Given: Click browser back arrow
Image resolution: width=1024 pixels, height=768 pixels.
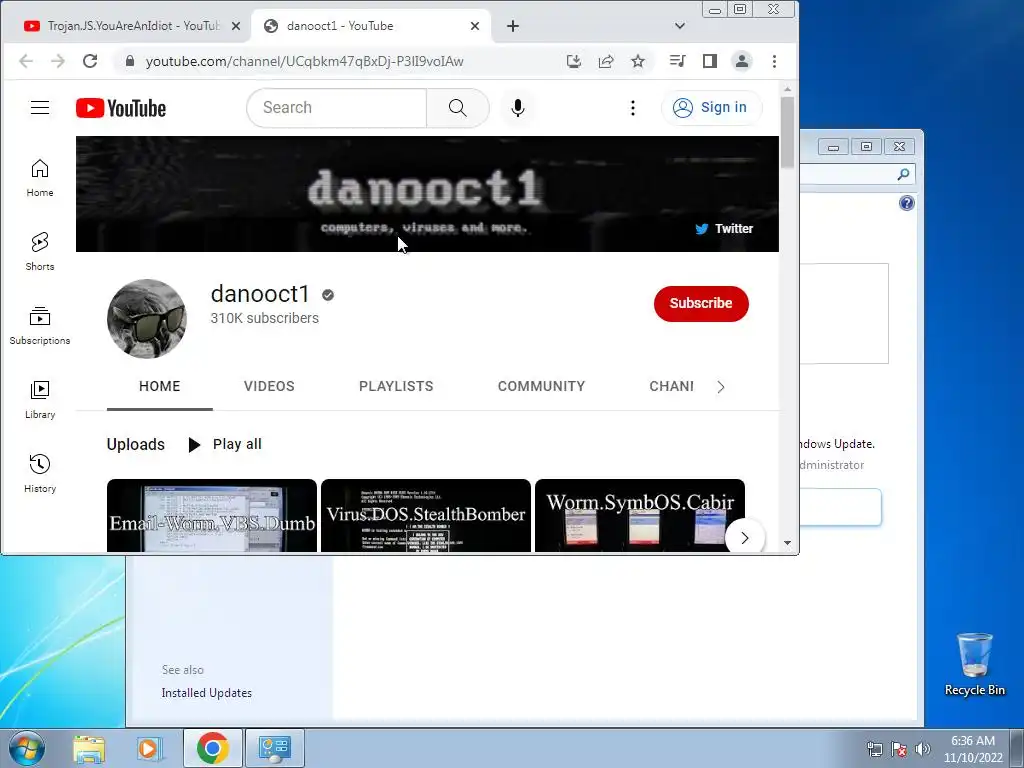Looking at the screenshot, I should (x=25, y=61).
